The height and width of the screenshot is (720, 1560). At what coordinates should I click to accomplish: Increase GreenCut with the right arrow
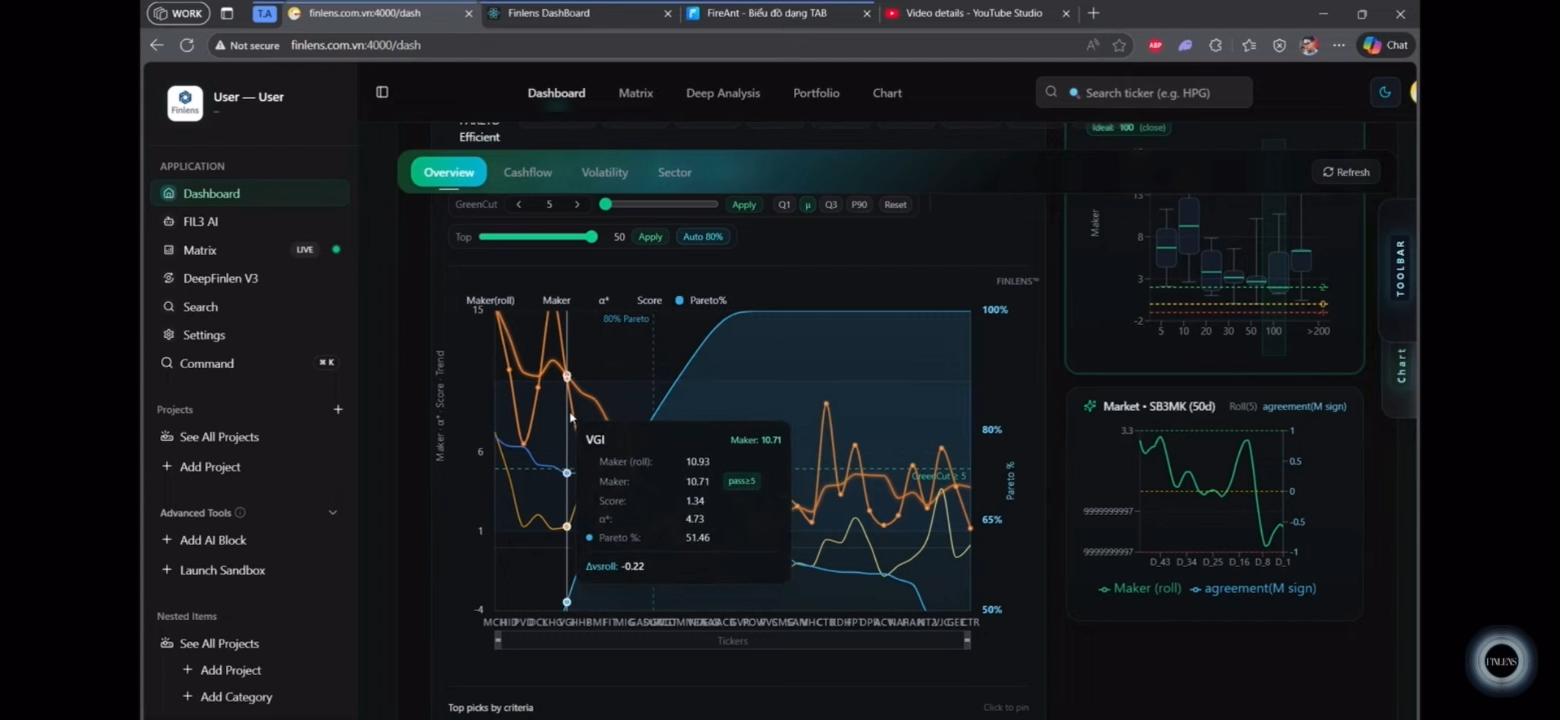point(577,205)
